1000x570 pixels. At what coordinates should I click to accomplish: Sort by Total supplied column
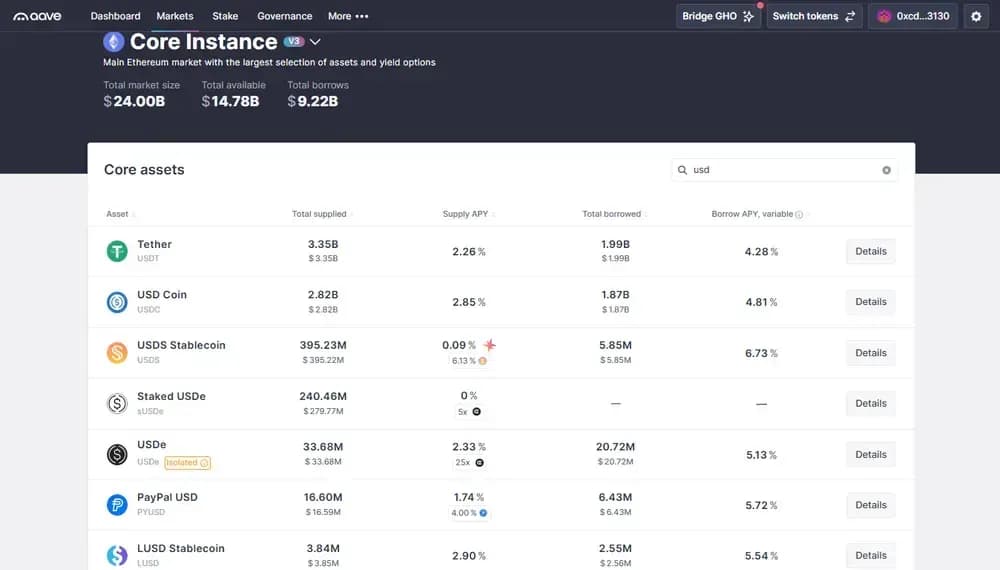click(x=322, y=214)
